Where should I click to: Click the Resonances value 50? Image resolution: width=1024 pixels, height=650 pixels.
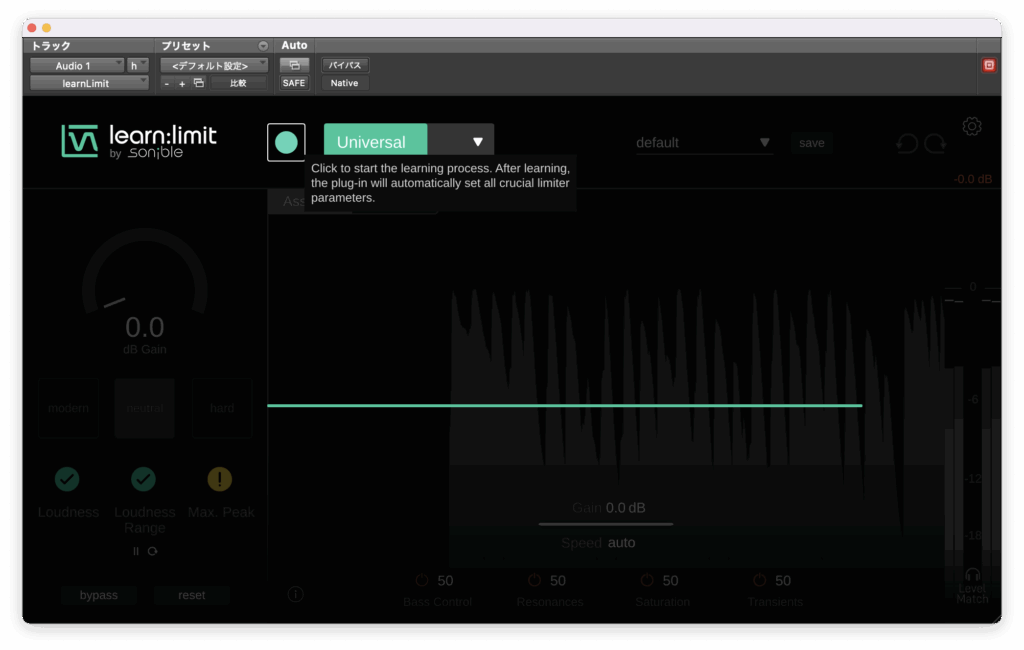coord(558,581)
